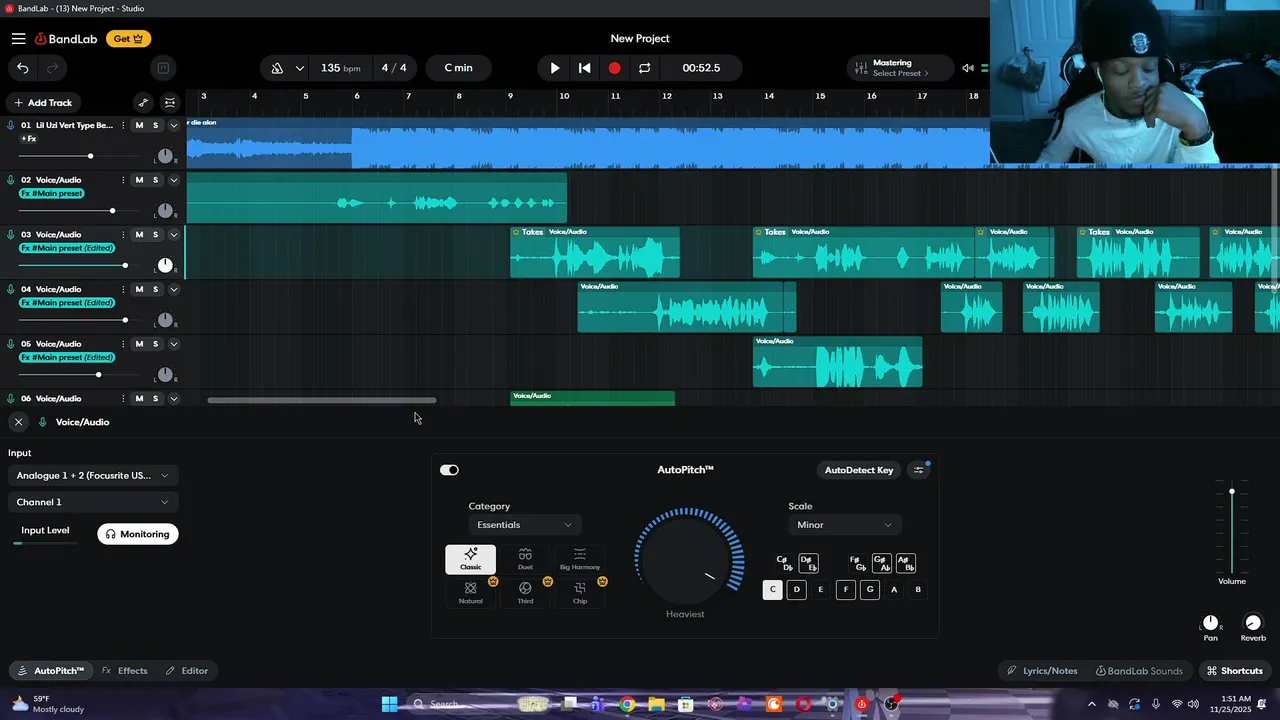The height and width of the screenshot is (720, 1280).
Task: Select the Classic AutoPitch preset
Action: (470, 559)
